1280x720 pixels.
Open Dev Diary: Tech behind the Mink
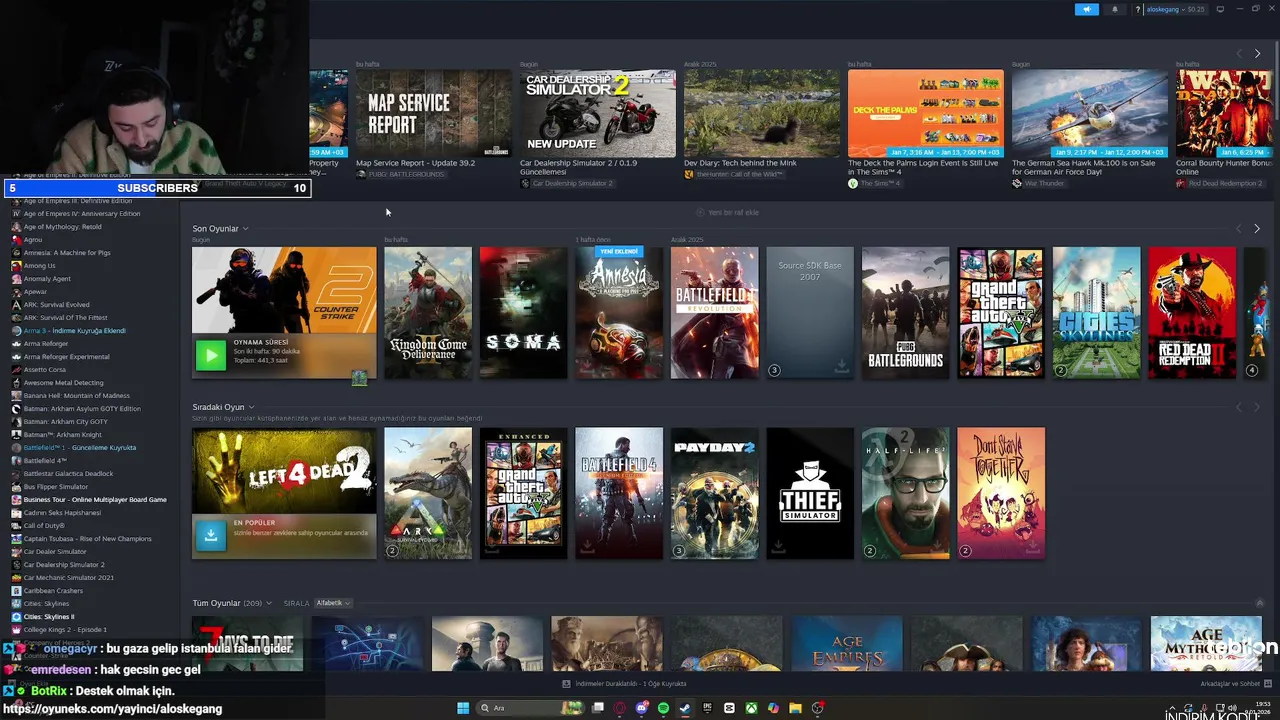tap(761, 113)
